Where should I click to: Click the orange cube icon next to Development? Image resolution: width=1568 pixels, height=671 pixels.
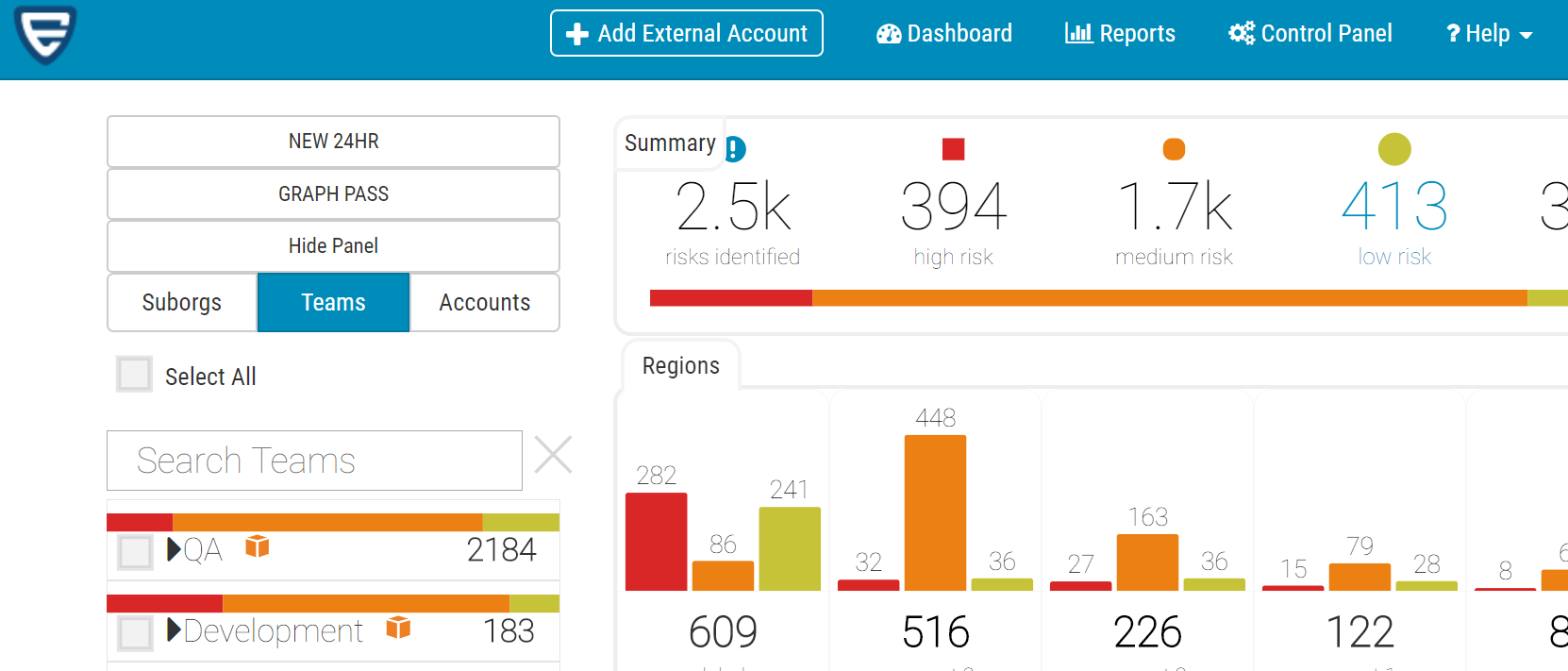pyautogui.click(x=398, y=628)
